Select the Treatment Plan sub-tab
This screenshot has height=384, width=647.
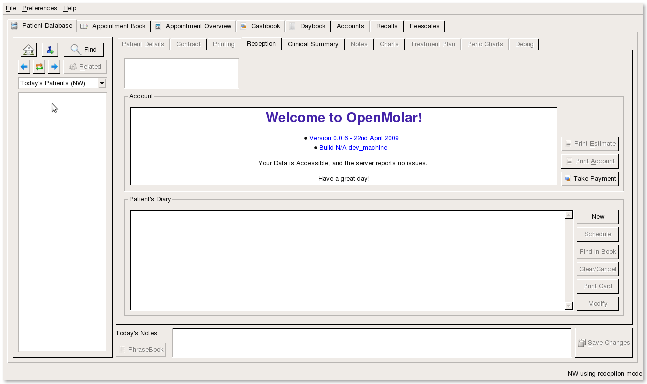(433, 44)
